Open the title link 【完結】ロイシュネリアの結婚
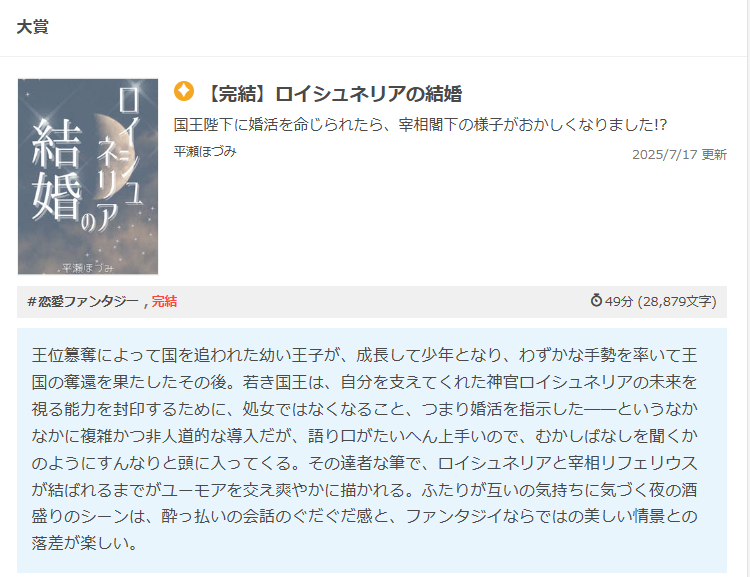This screenshot has height=577, width=750. click(332, 94)
